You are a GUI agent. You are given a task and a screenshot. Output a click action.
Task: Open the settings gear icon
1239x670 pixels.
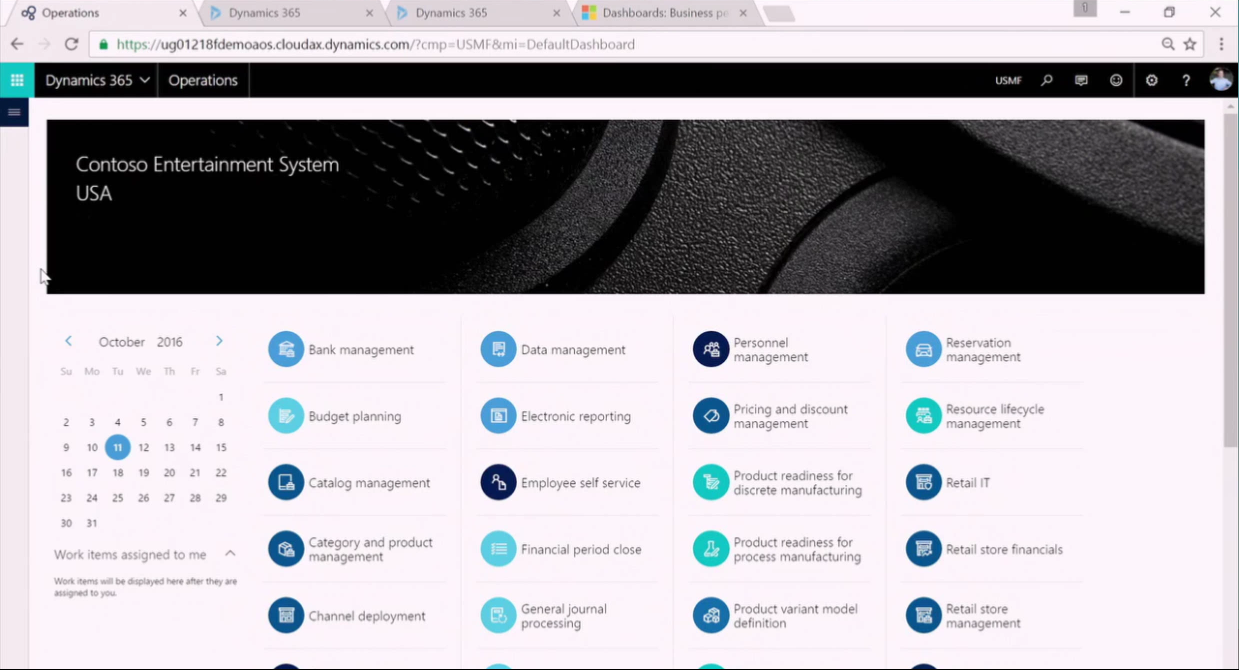tap(1151, 80)
